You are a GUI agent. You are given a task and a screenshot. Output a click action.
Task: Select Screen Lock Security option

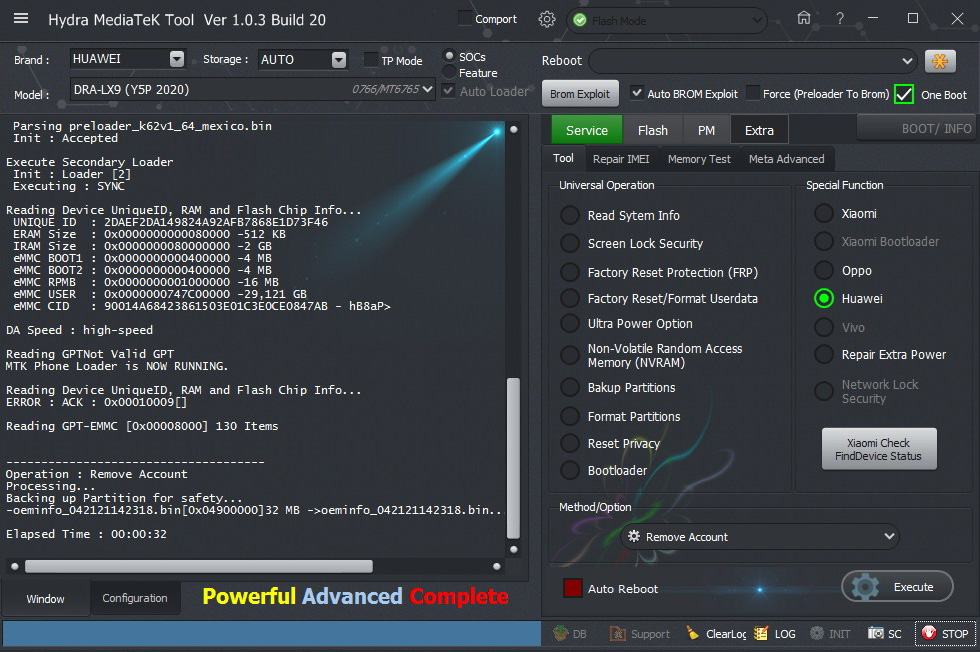coord(569,243)
